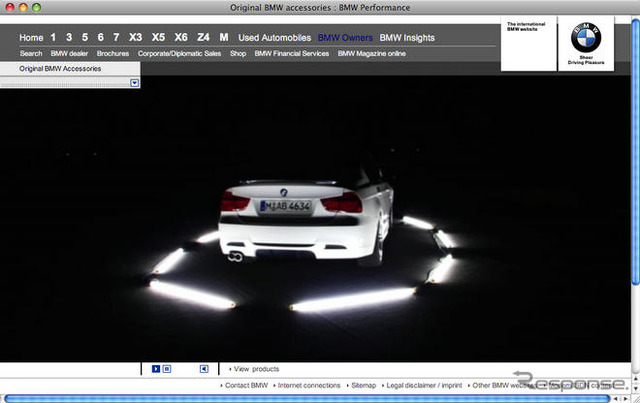The height and width of the screenshot is (403, 640).
Task: Open Used Automobiles section
Action: (275, 38)
